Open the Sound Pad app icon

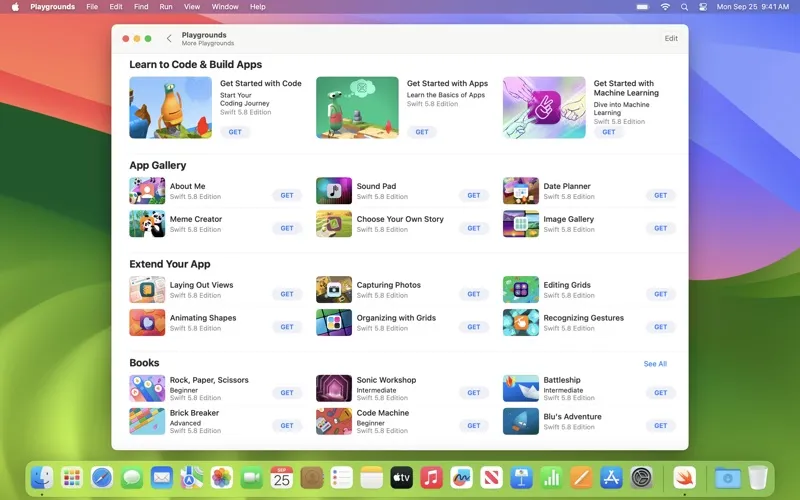coord(334,191)
